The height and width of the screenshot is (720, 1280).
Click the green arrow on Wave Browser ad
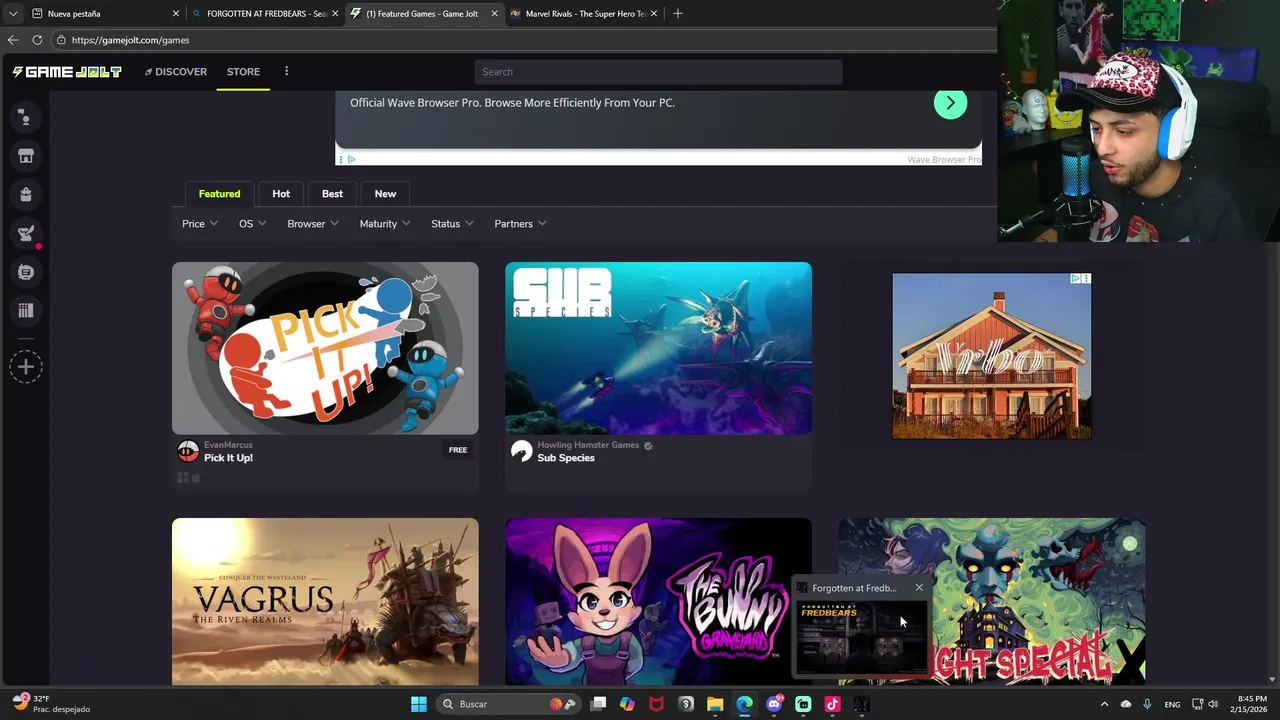point(950,103)
